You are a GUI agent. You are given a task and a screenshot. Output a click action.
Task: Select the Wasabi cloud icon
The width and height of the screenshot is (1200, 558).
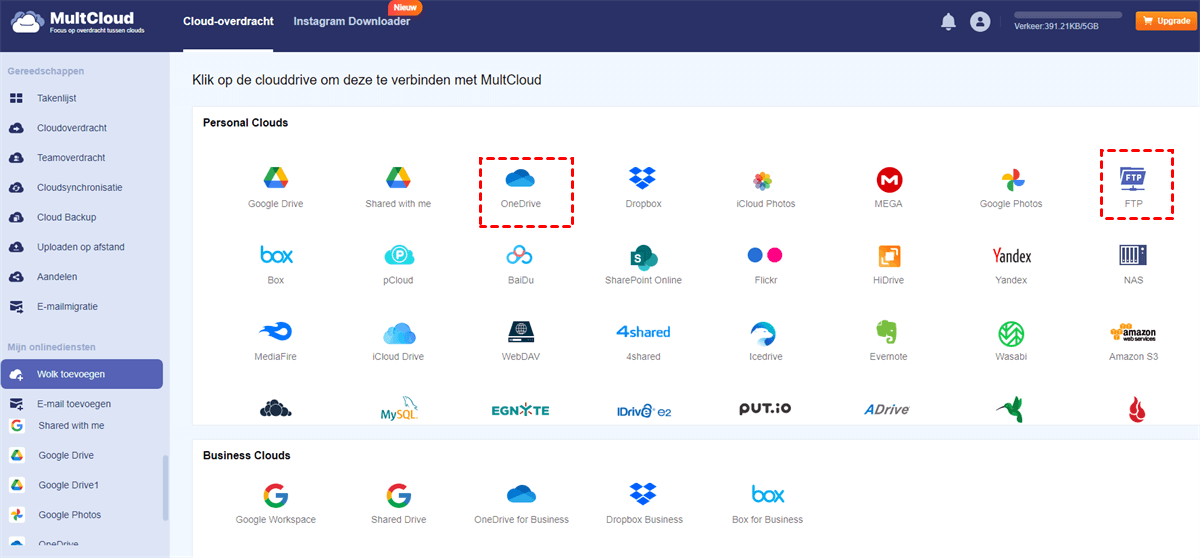[x=1011, y=341]
